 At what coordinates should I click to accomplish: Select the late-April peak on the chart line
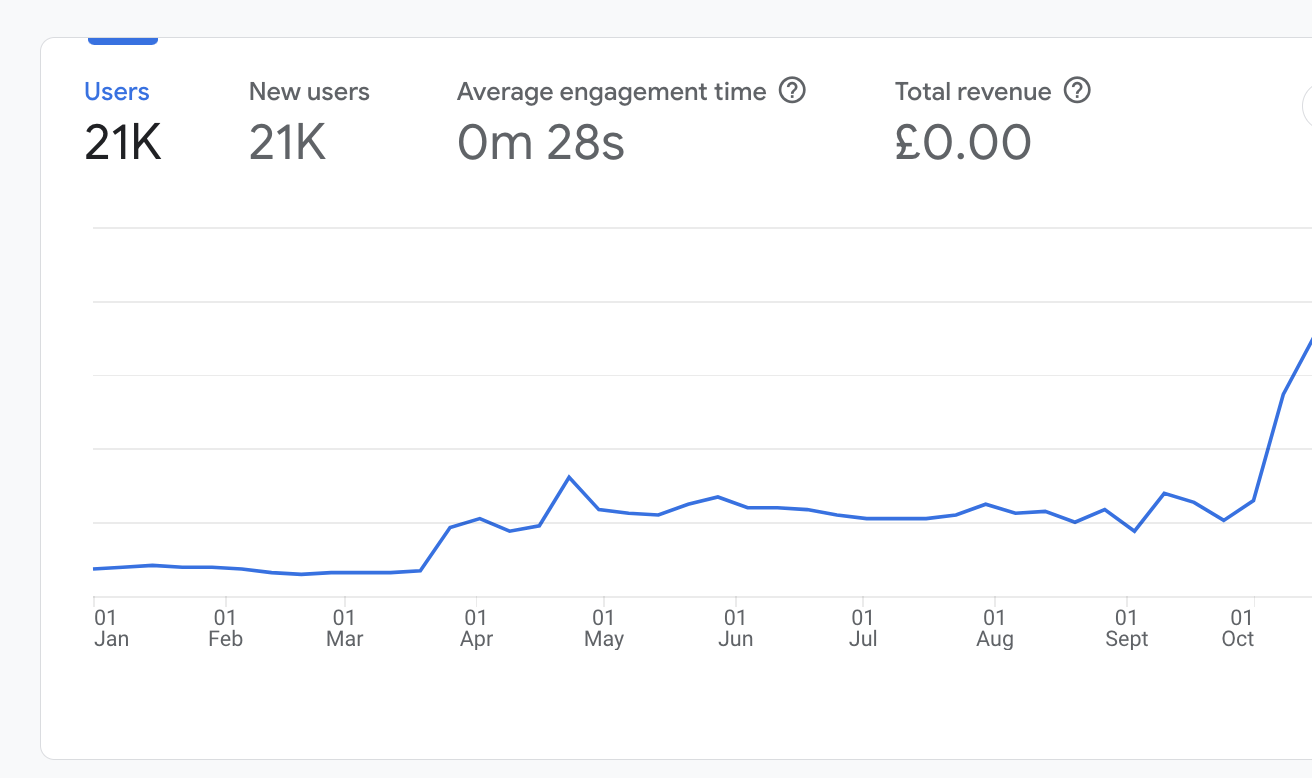click(x=569, y=477)
